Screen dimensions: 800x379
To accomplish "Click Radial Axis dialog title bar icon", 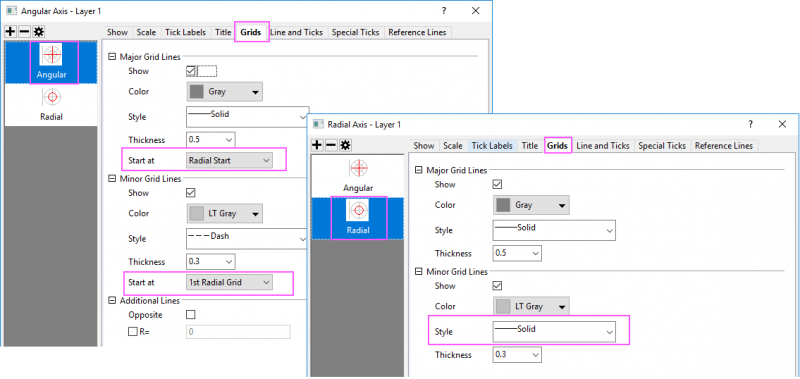I will (x=318, y=124).
